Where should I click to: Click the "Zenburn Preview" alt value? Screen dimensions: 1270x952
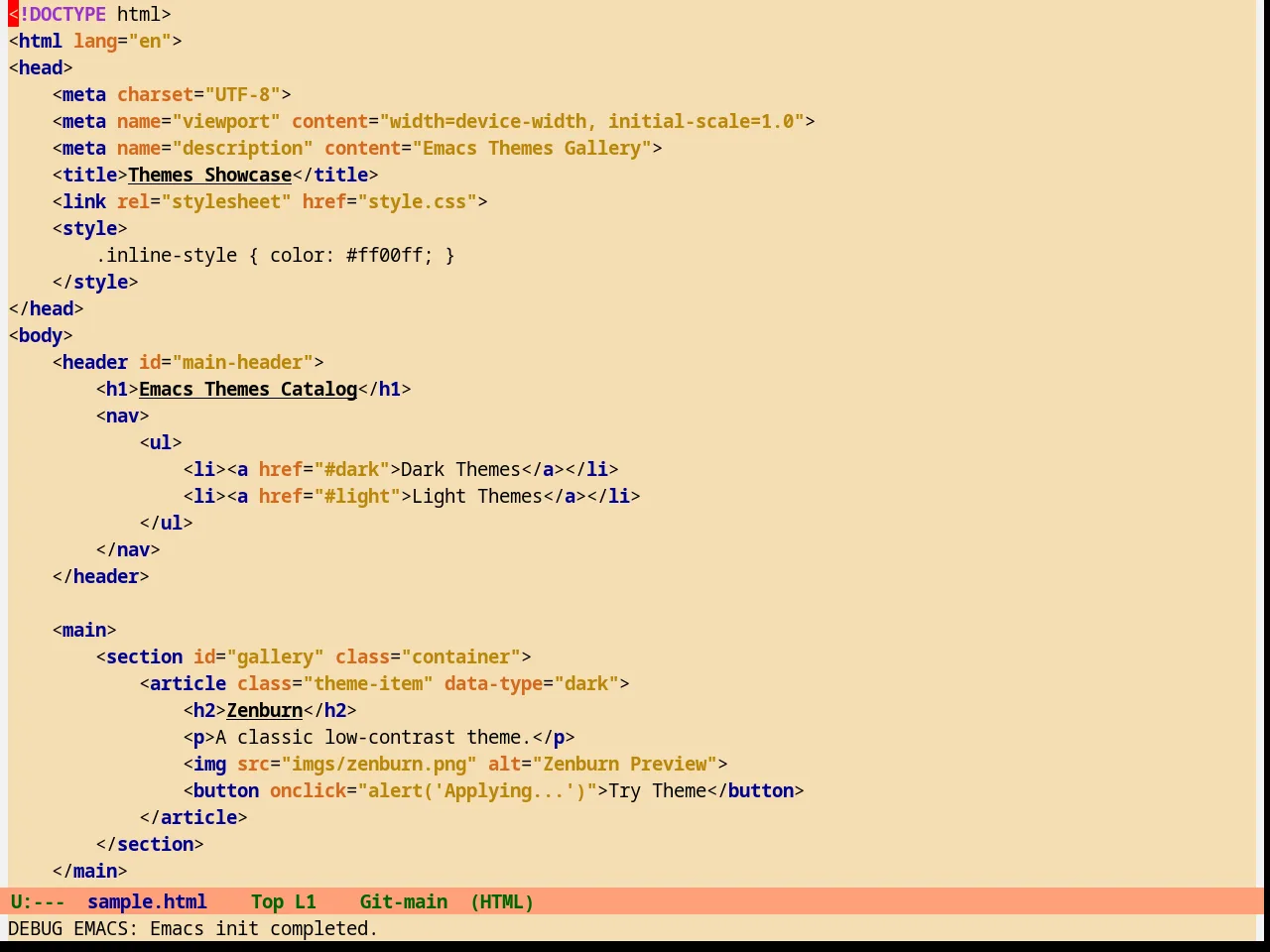tap(625, 764)
